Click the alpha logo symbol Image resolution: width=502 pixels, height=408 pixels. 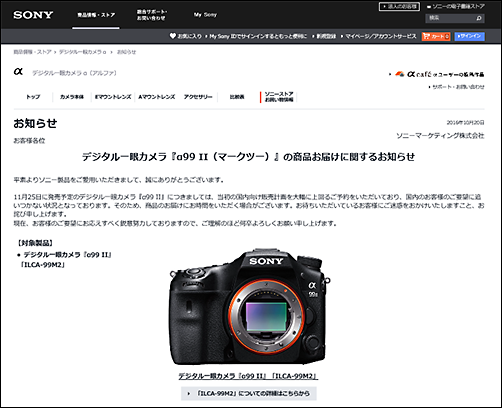18,72
